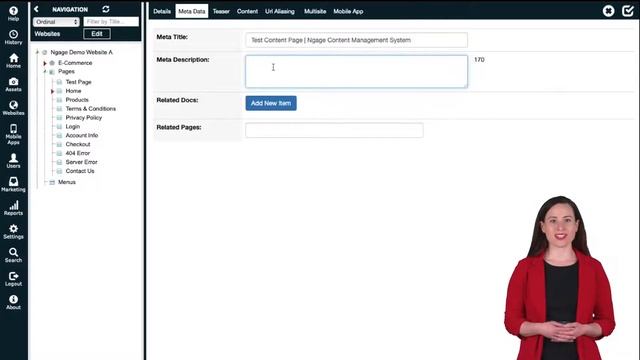Viewport: 640px width, 360px height.
Task: Open the Help sidebar icon
Action: [13, 13]
